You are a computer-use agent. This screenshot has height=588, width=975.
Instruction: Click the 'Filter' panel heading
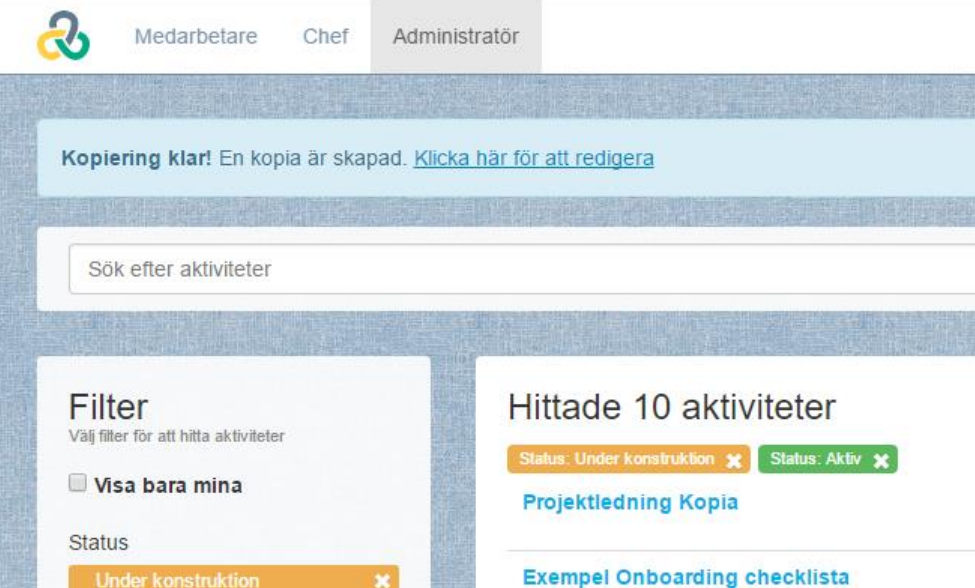(x=108, y=407)
